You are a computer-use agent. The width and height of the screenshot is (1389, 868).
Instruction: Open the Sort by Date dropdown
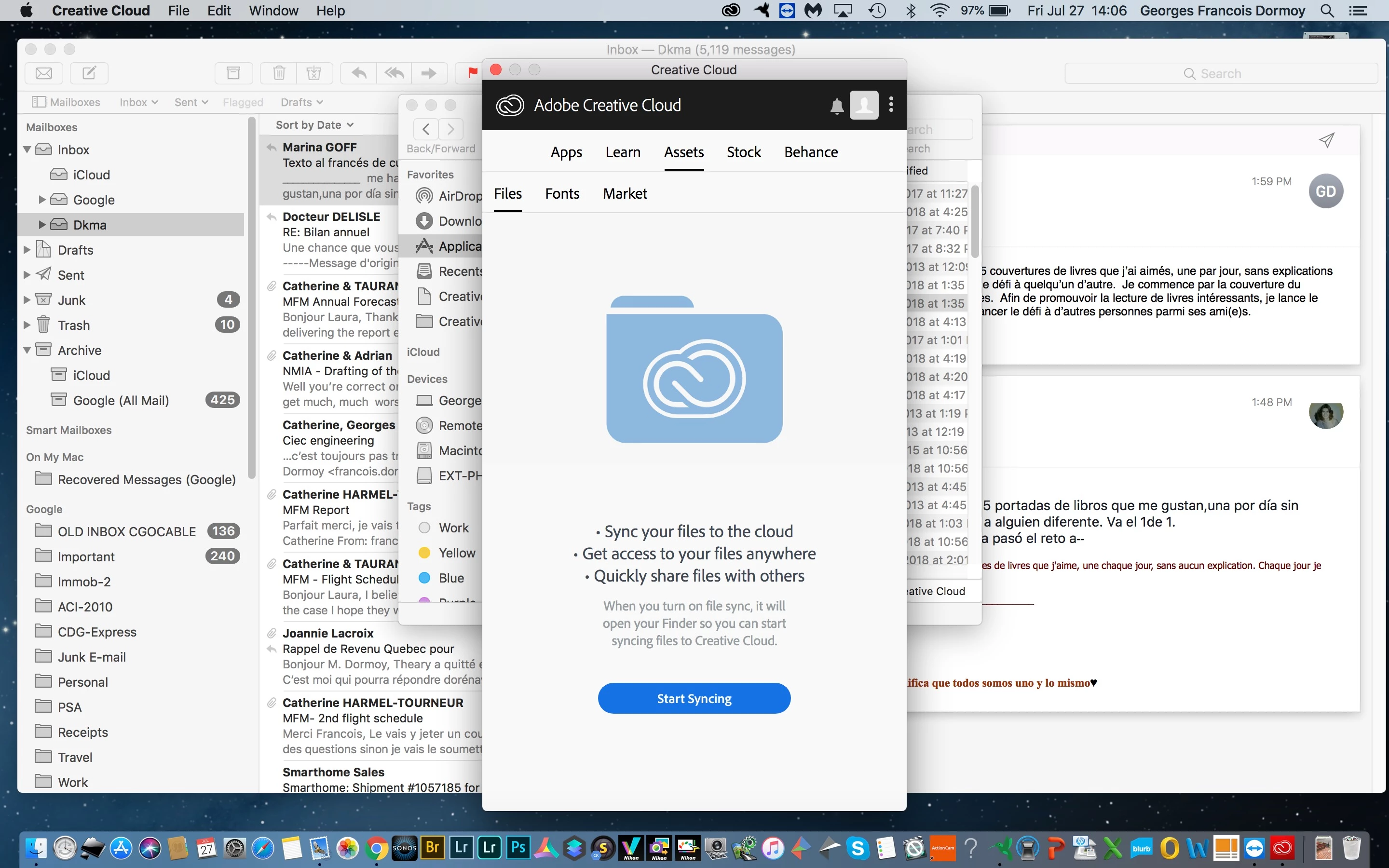coord(314,125)
